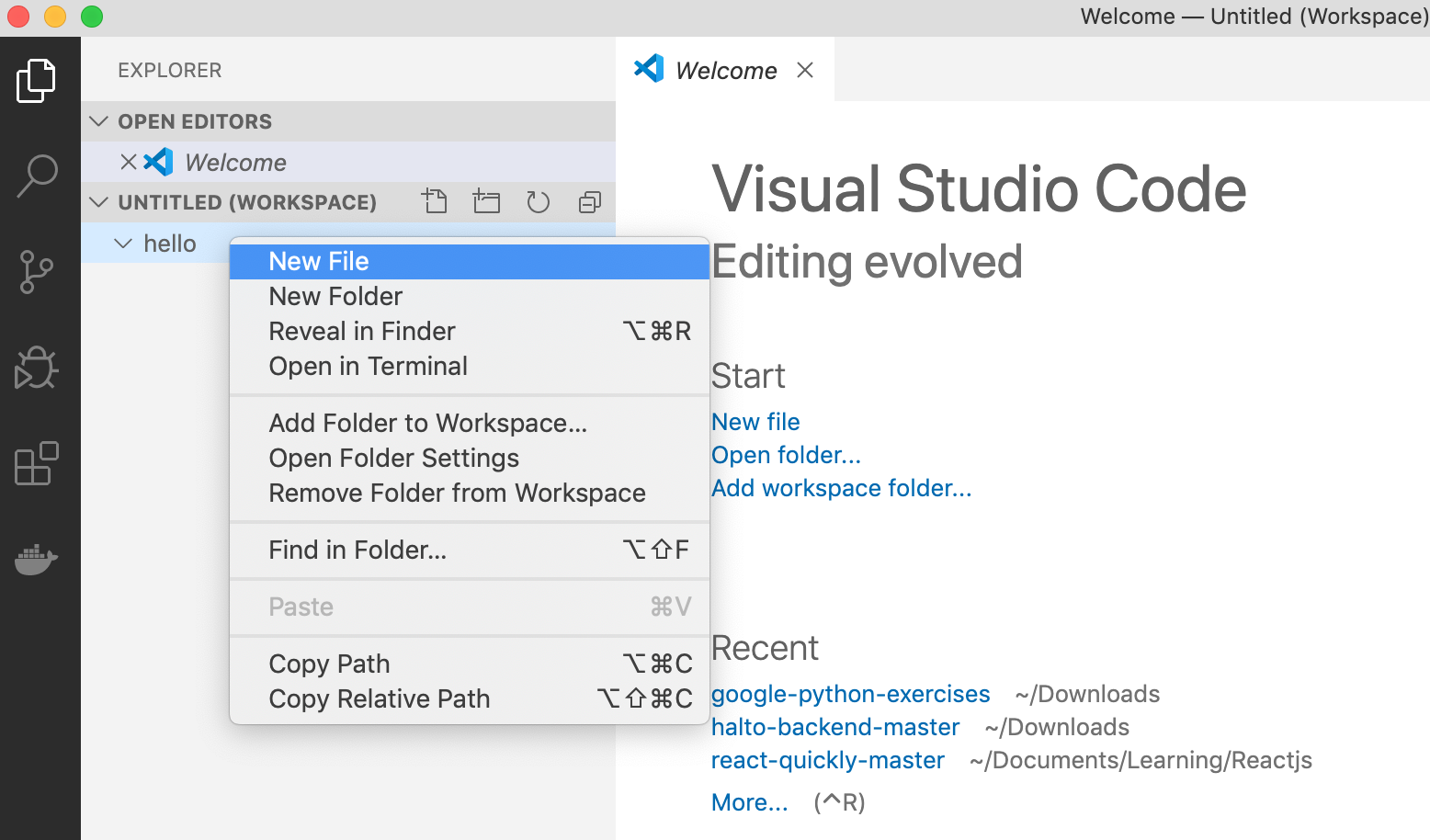
Task: Choose New Folder from context menu
Action: (335, 296)
